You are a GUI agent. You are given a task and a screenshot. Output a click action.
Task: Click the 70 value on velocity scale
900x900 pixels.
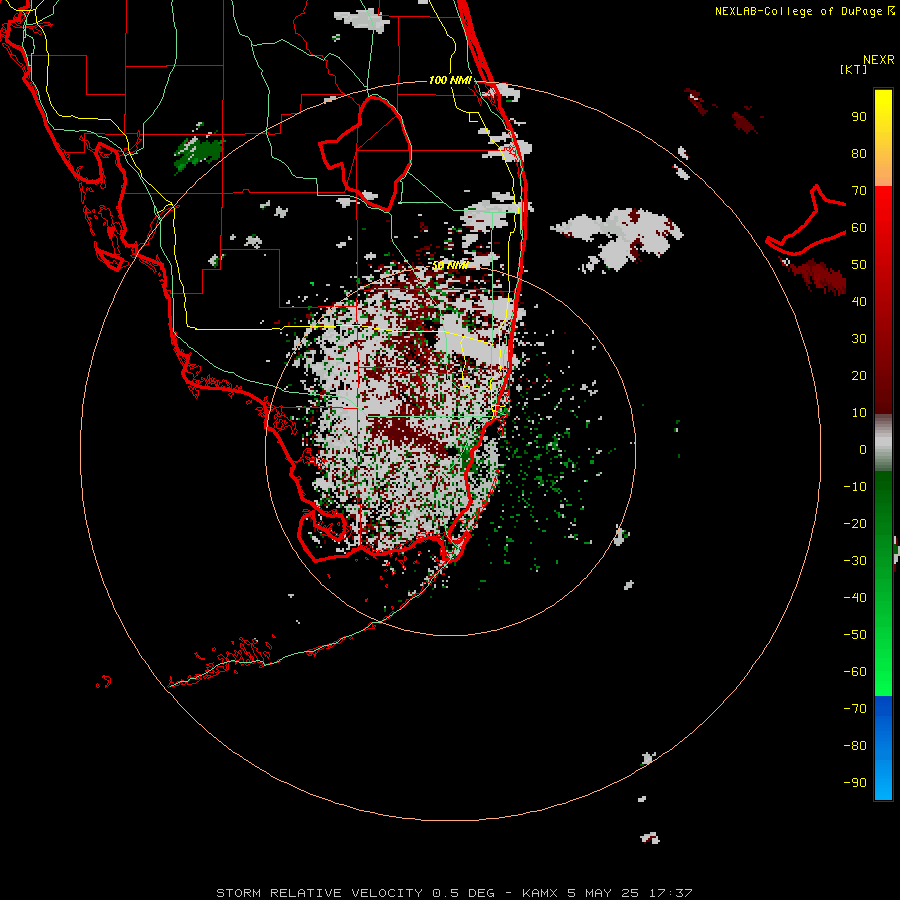[859, 191]
